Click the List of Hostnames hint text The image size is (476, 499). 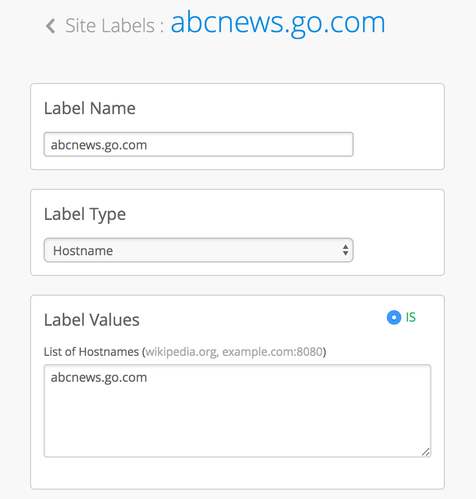point(185,352)
